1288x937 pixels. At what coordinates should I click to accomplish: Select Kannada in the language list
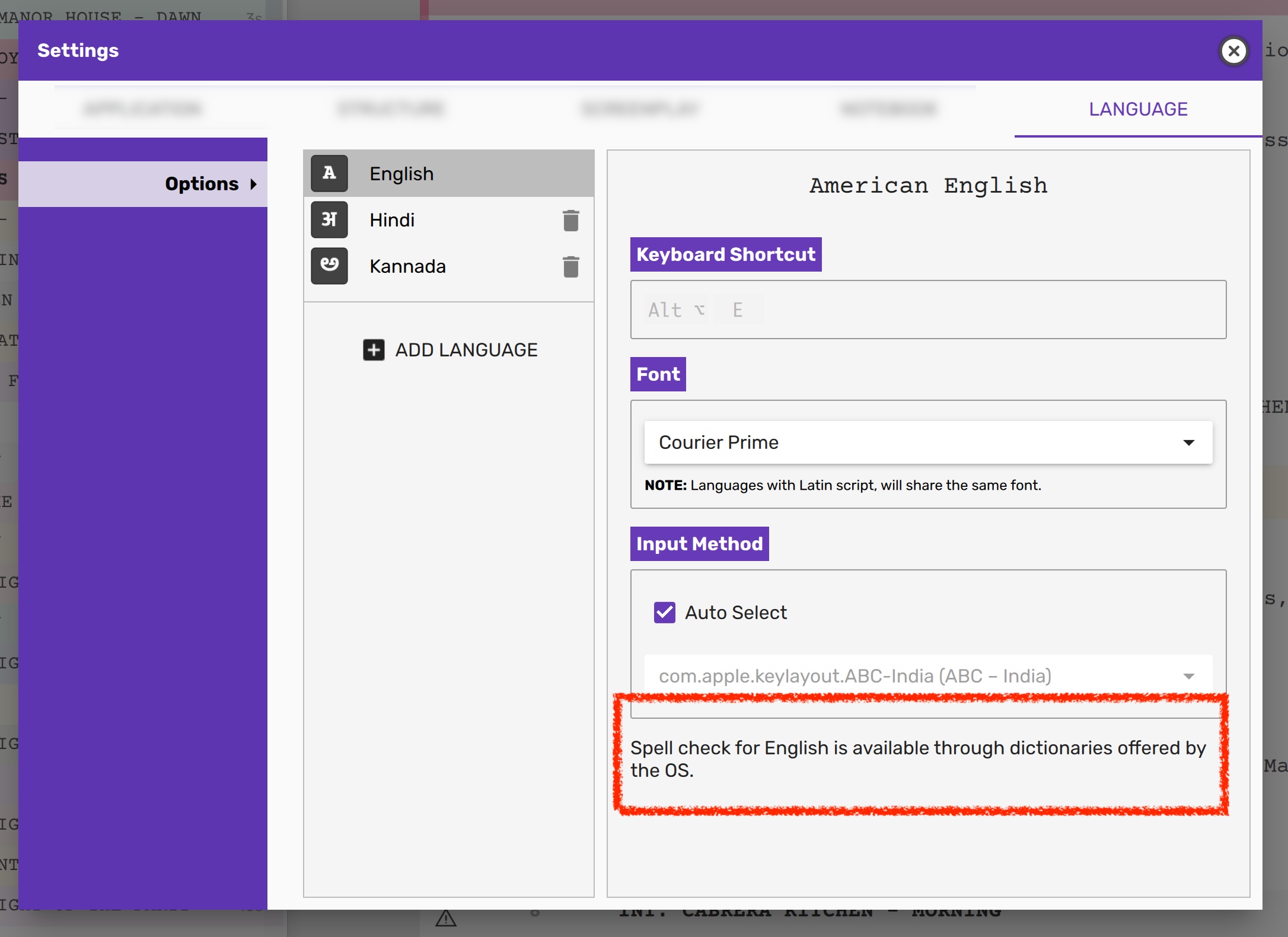(x=407, y=266)
